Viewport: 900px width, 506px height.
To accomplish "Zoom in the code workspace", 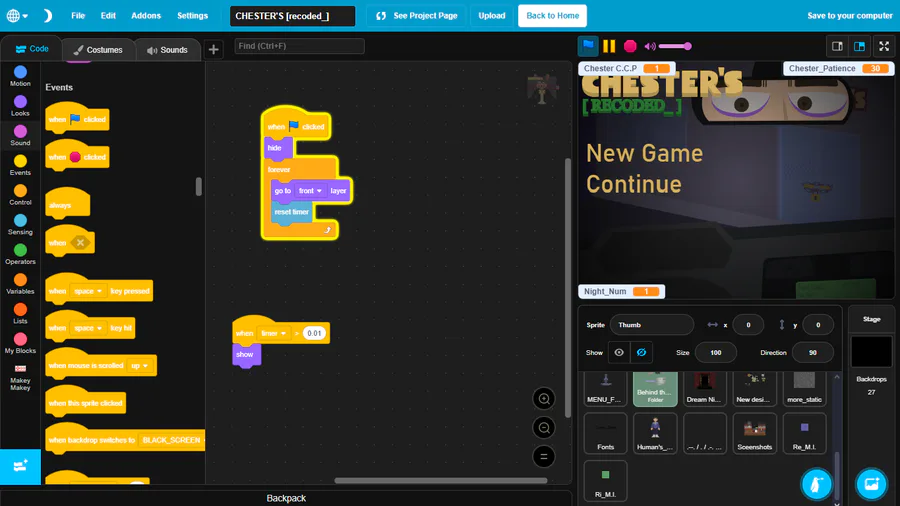I will click(x=544, y=399).
